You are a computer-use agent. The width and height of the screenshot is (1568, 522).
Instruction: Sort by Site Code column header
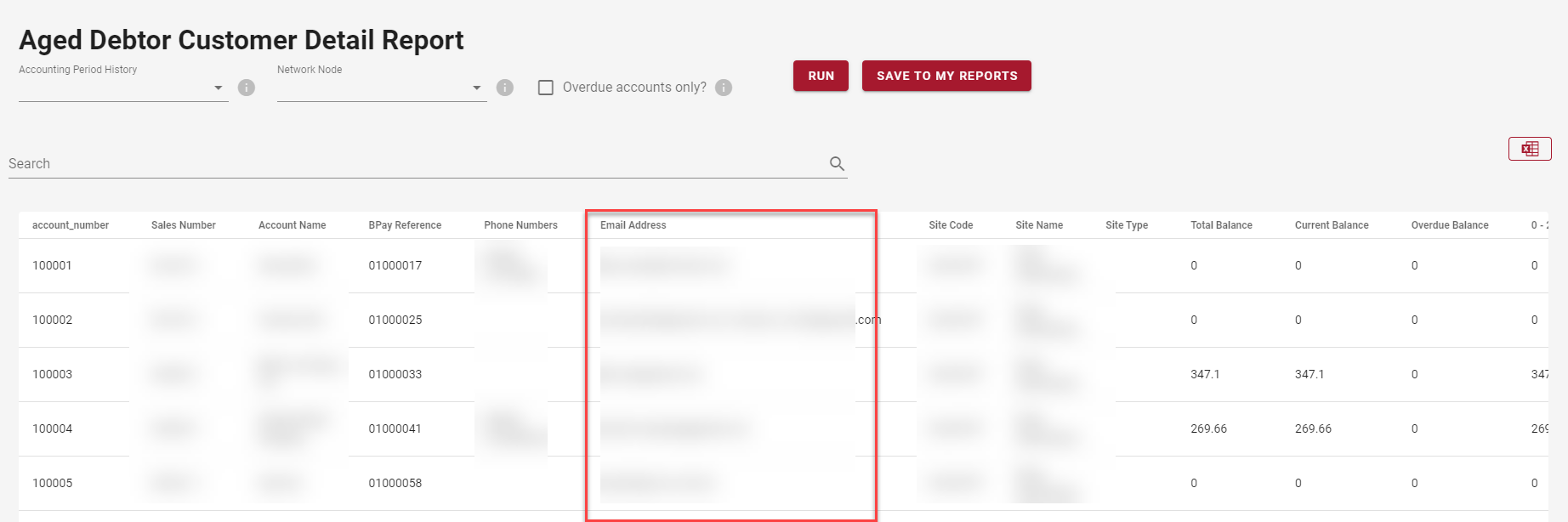point(951,225)
